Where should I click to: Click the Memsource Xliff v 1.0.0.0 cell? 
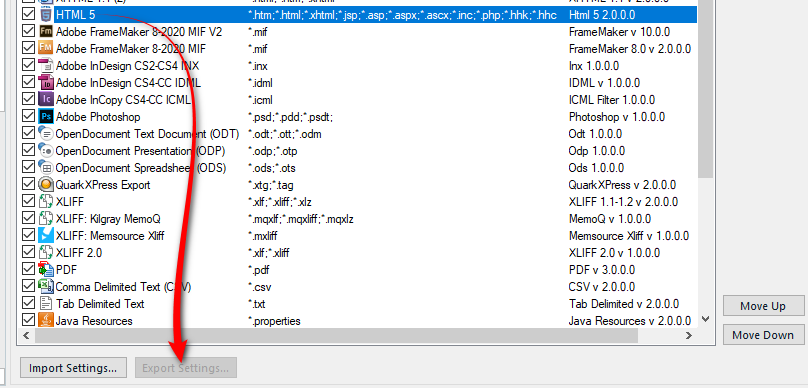[629, 236]
